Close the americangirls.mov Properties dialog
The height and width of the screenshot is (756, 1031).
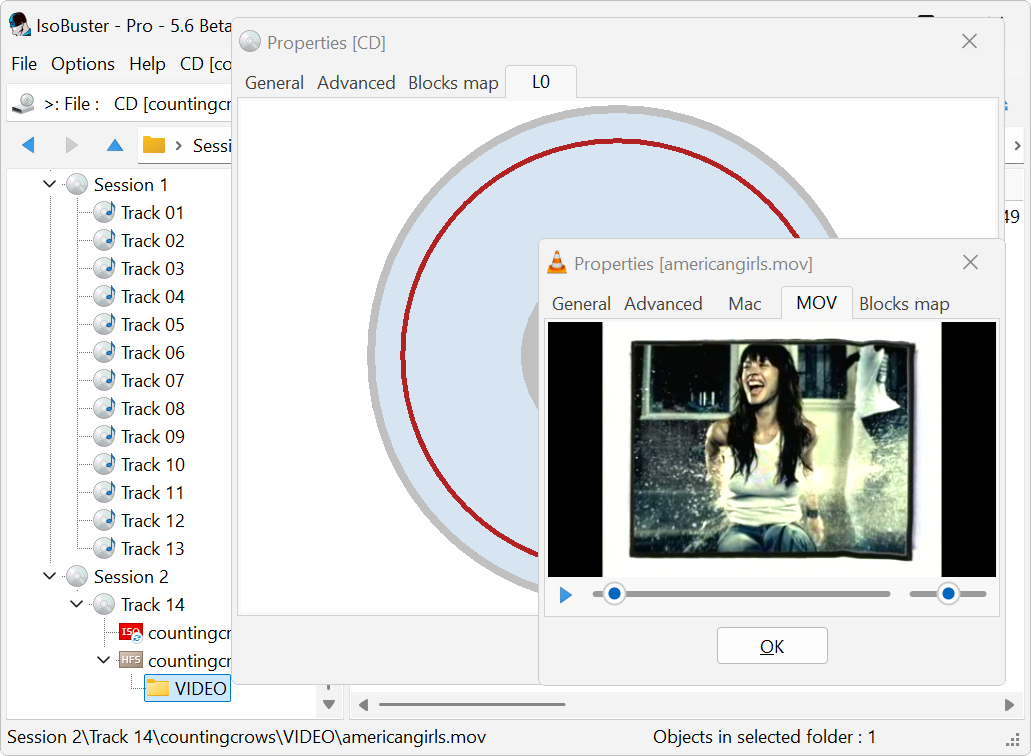(970, 262)
